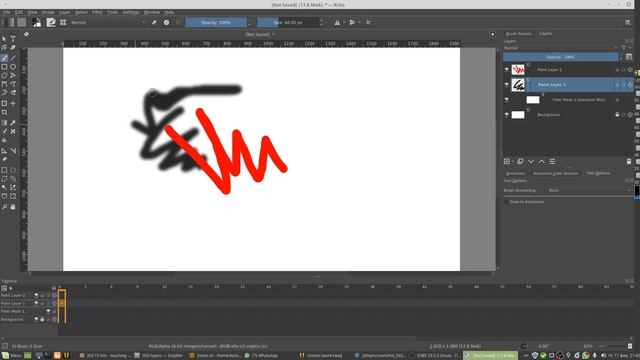This screenshot has width=640, height=360.
Task: Move selected layer down
Action: 531,161
